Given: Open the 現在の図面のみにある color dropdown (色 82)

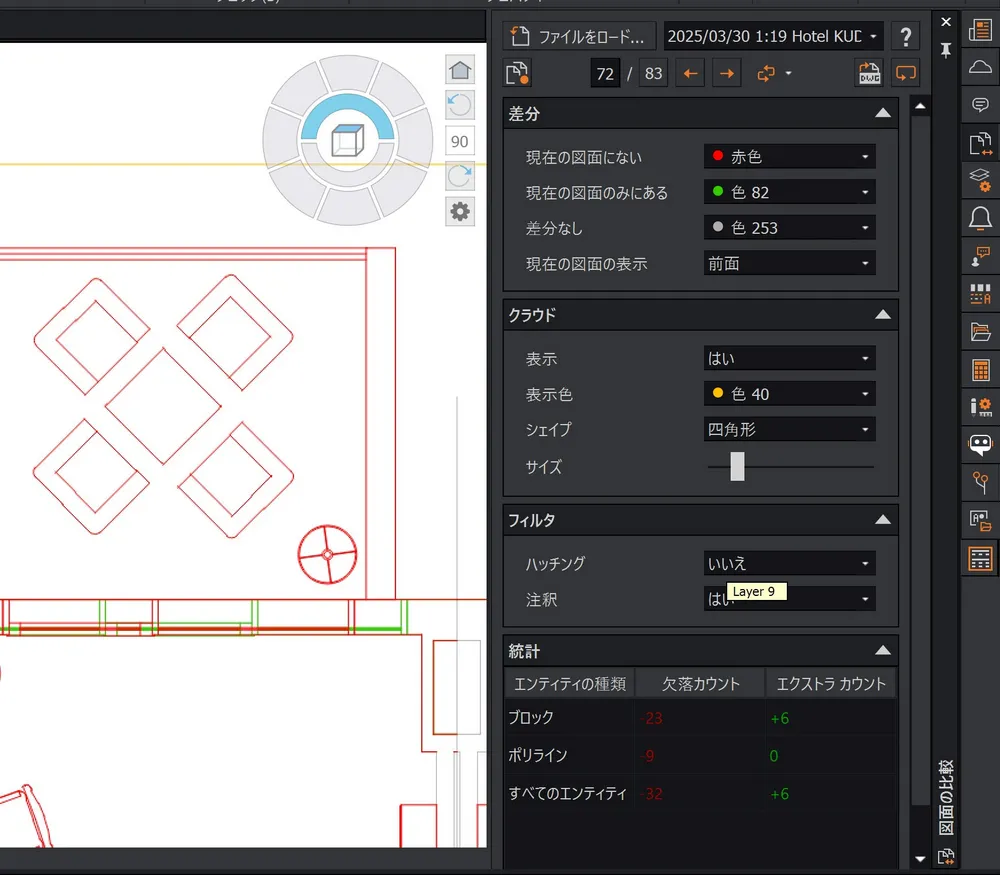Looking at the screenshot, I should coord(790,192).
